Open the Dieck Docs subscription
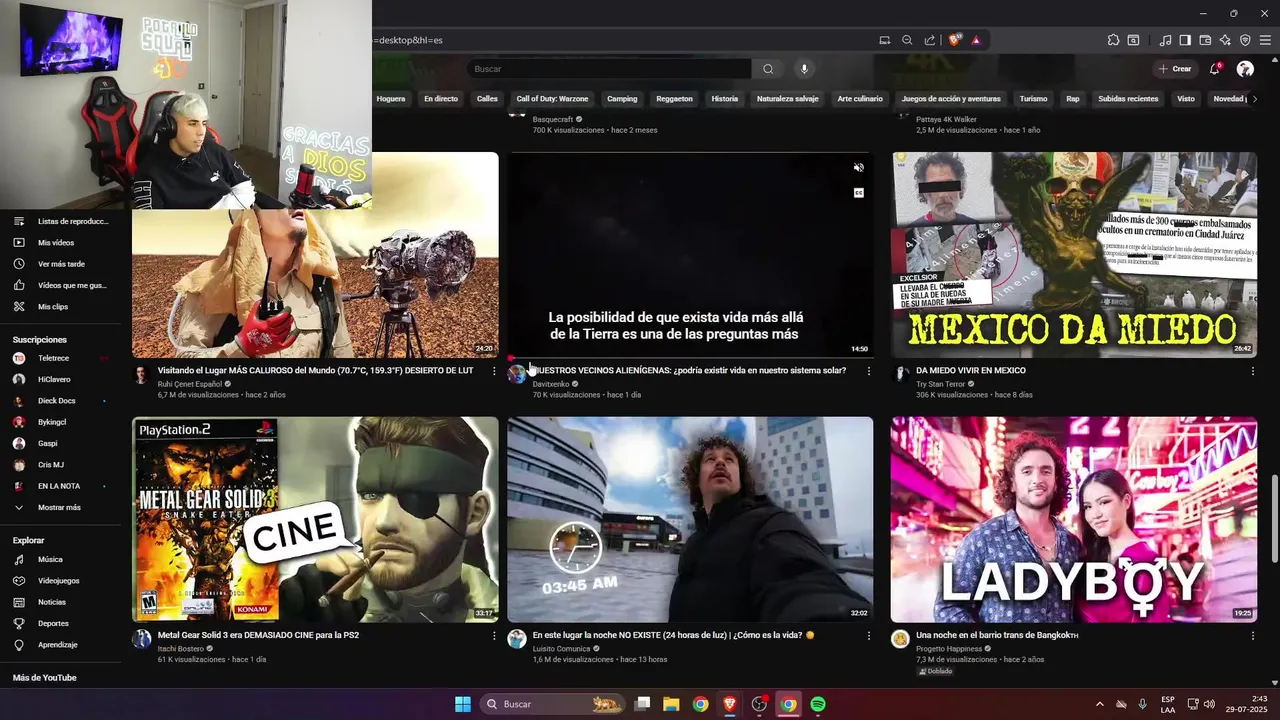The image size is (1280, 720). tap(57, 401)
